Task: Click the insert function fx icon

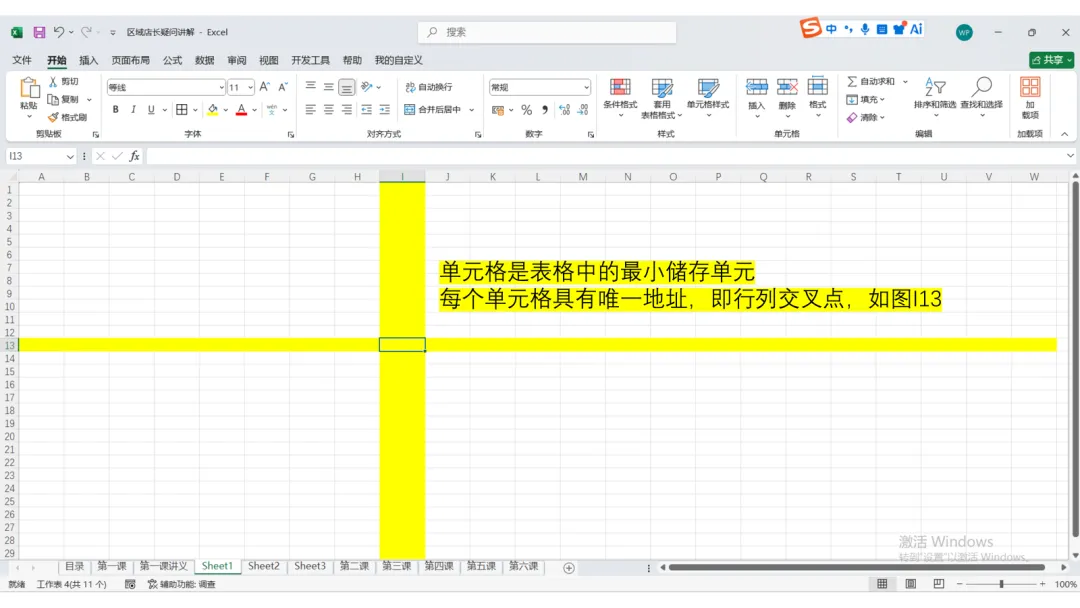Action: point(134,156)
